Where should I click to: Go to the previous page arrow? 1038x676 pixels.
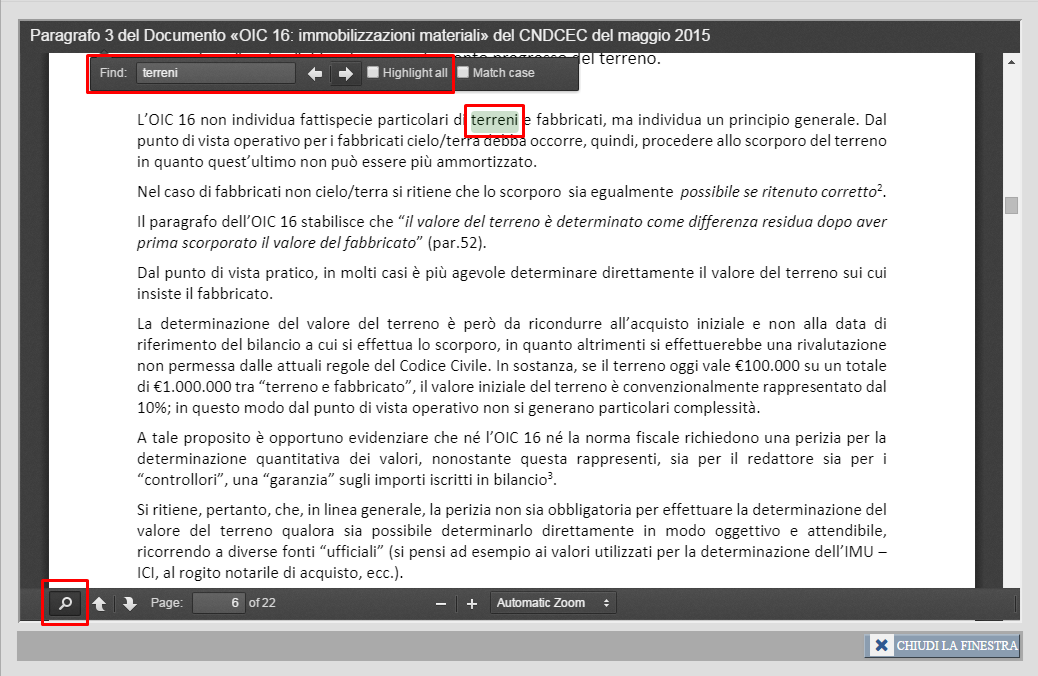pos(99,603)
